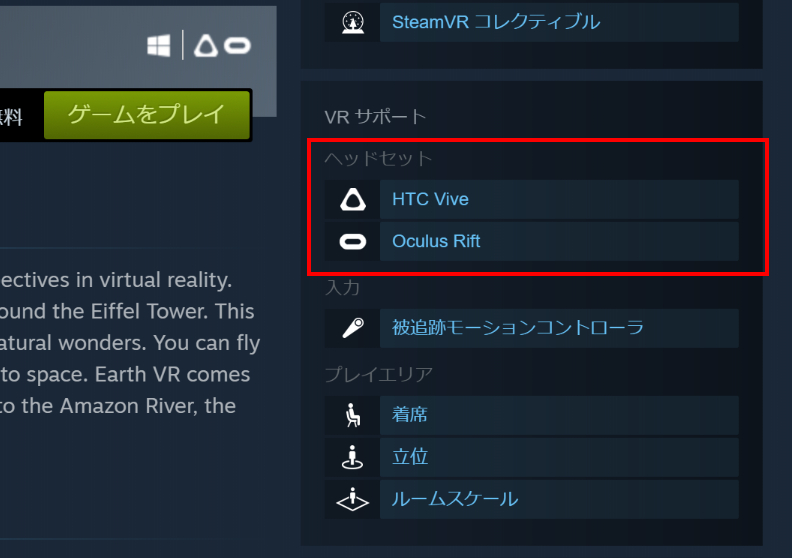This screenshot has width=792, height=558.
Task: Click the Oculus Rift headset icon in VR support list
Action: click(x=353, y=242)
